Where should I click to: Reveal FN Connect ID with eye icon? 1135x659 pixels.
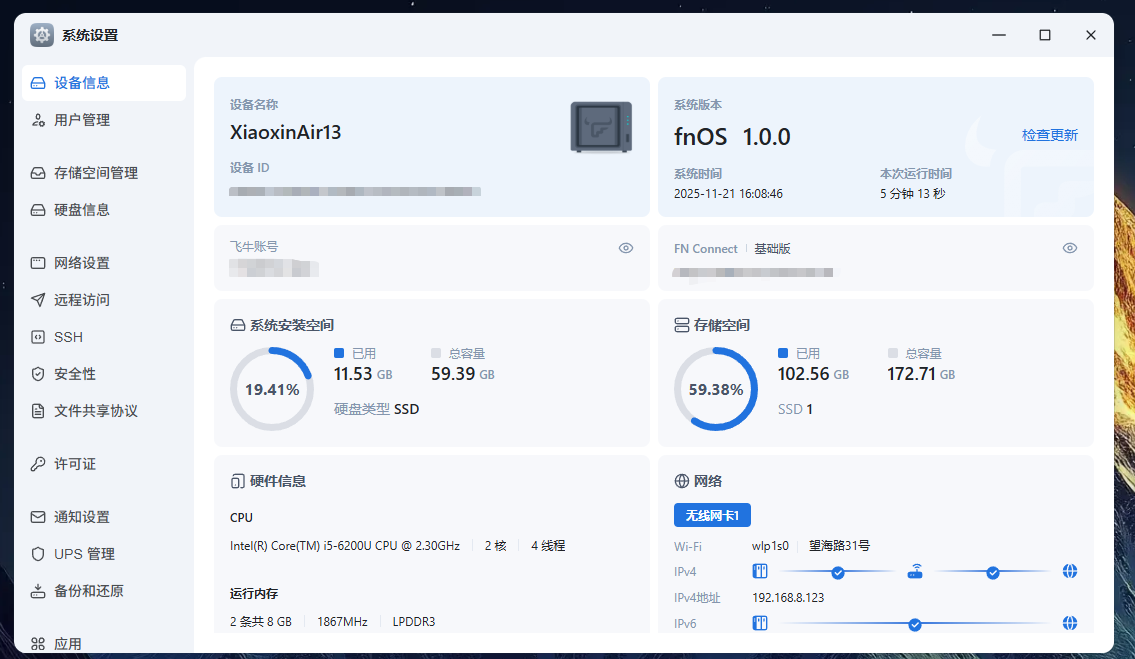tap(1070, 248)
